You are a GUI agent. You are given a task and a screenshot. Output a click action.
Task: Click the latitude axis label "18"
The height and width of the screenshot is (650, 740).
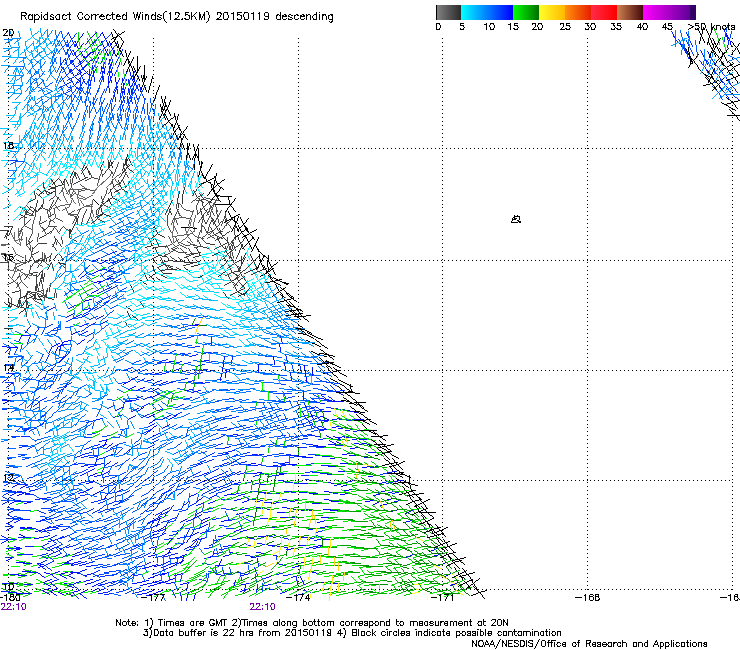(x=8, y=145)
